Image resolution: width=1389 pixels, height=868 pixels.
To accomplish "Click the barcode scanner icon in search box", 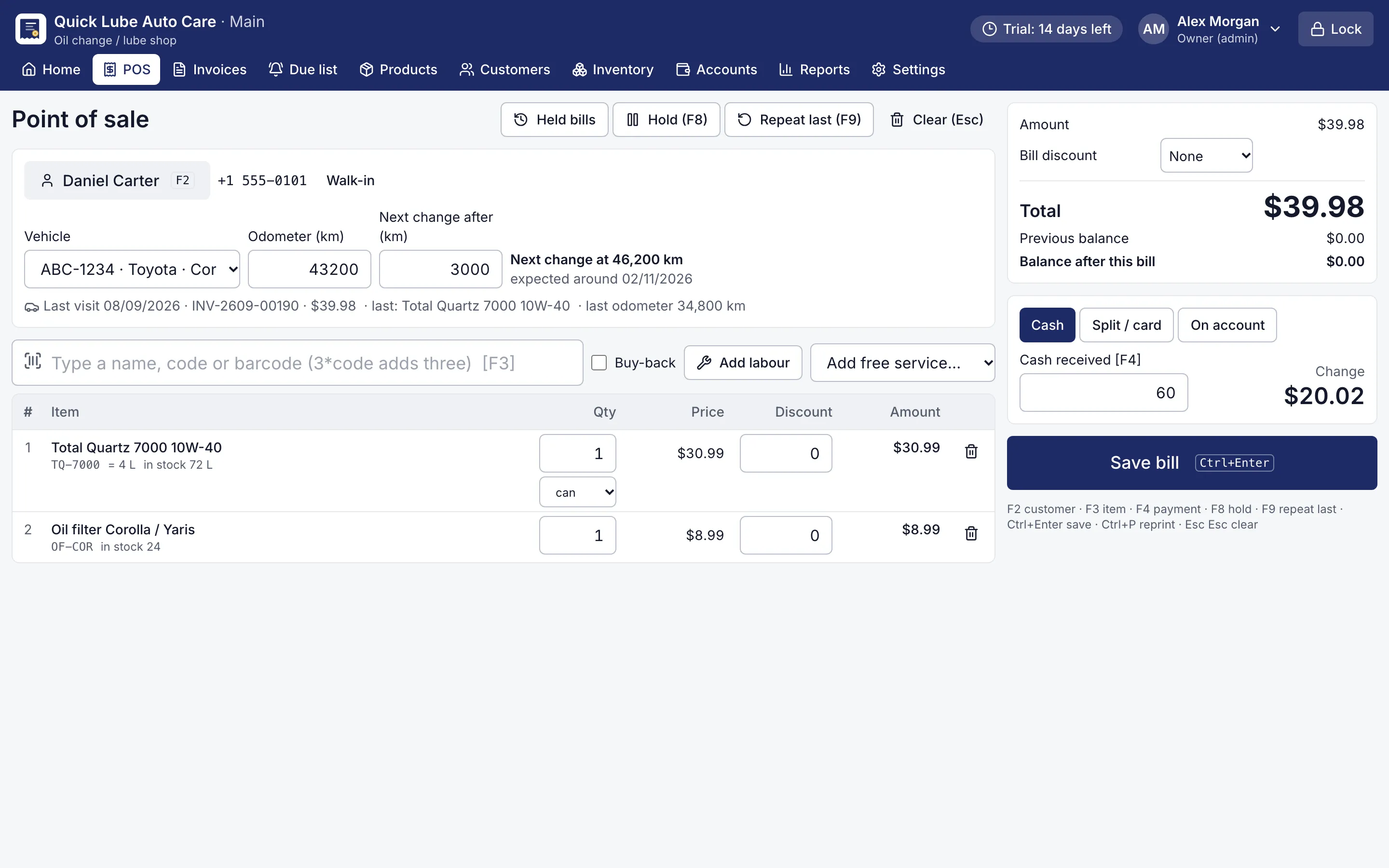I will pos(33,362).
